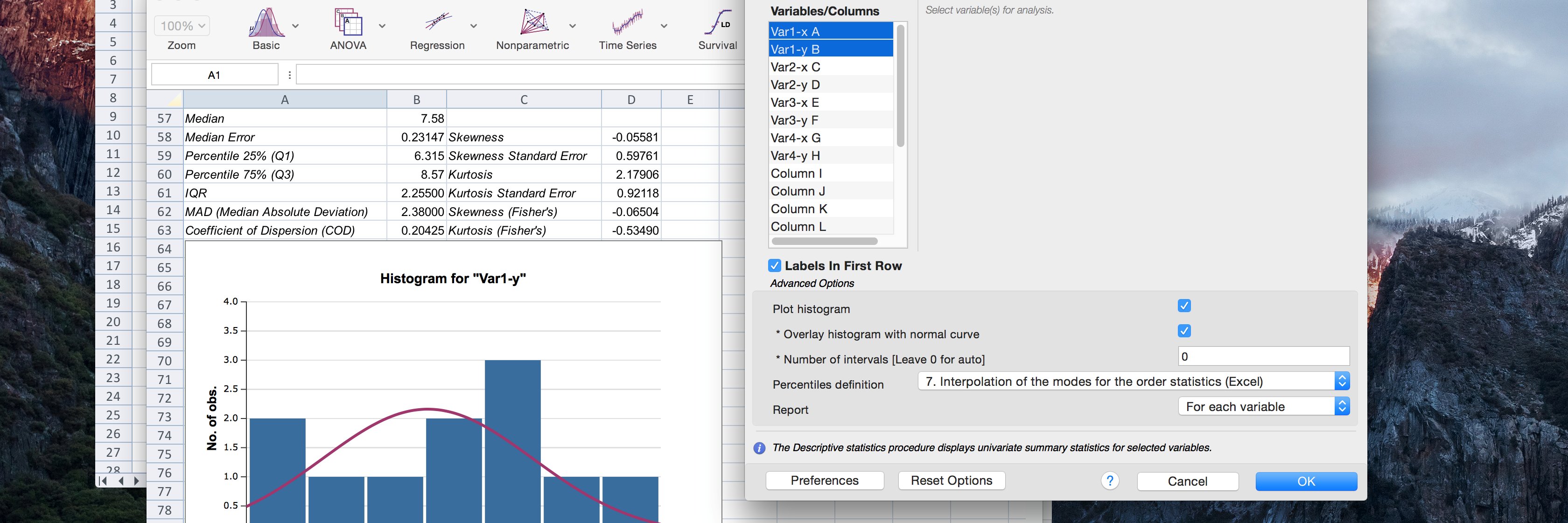Image resolution: width=1568 pixels, height=523 pixels.
Task: Uncheck Plot histogram option
Action: click(1184, 306)
